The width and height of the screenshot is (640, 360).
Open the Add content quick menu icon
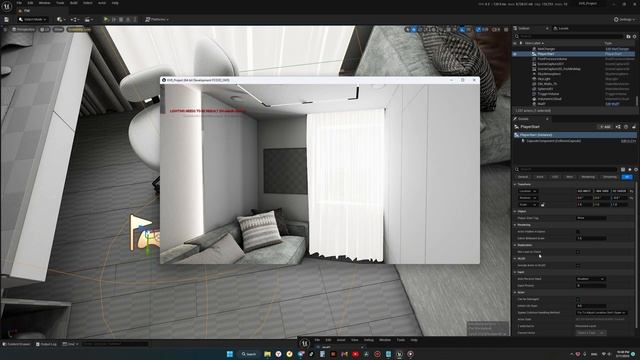(x=61, y=20)
